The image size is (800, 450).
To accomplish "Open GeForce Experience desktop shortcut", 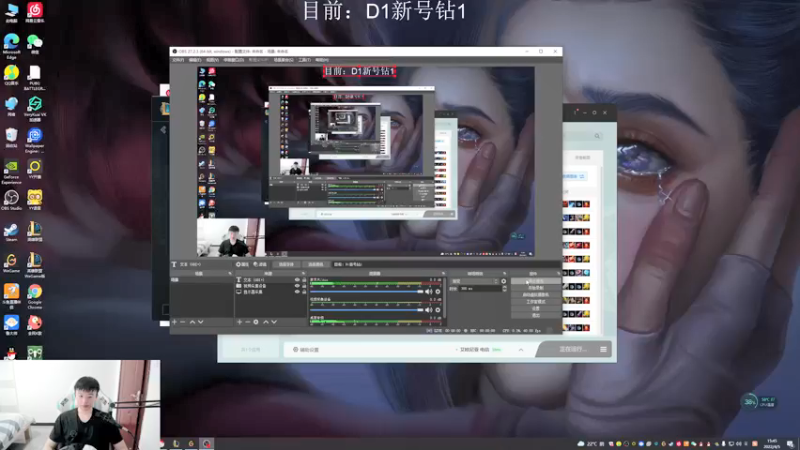I will click(x=11, y=172).
